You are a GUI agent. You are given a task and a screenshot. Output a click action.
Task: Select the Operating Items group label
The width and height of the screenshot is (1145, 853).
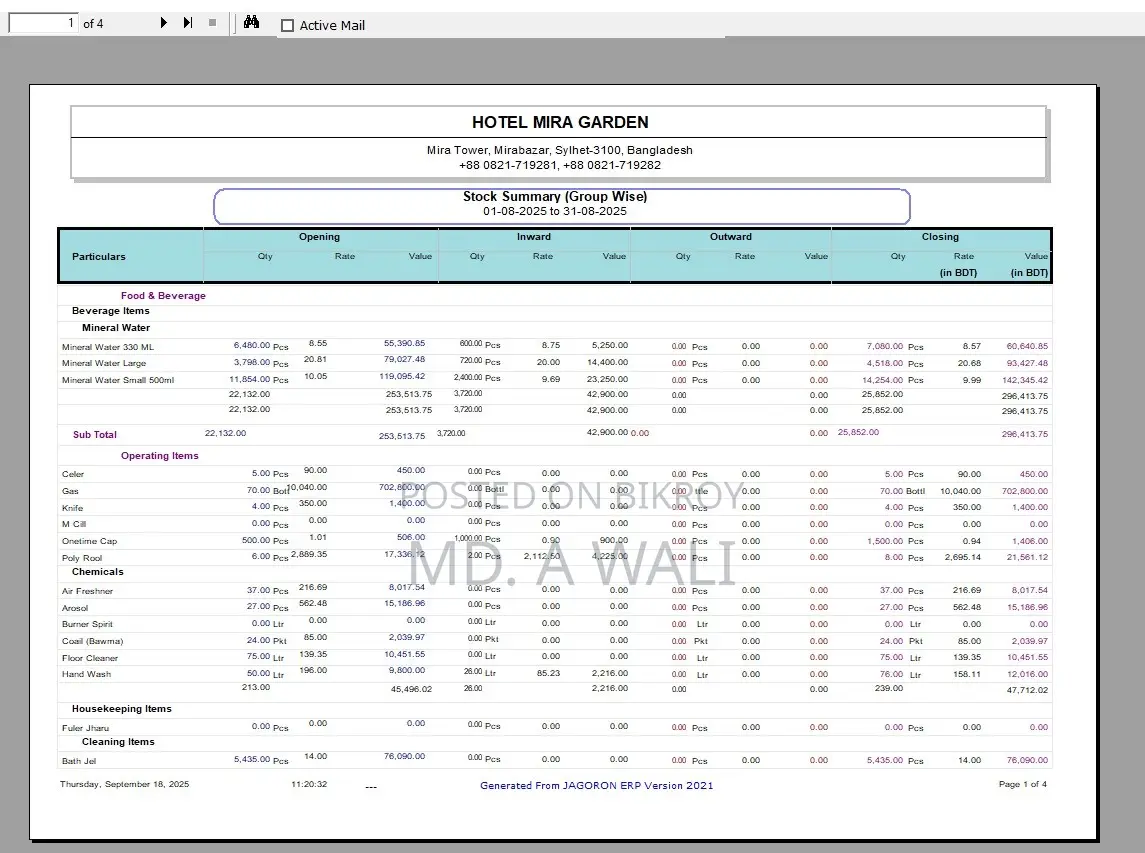[159, 456]
